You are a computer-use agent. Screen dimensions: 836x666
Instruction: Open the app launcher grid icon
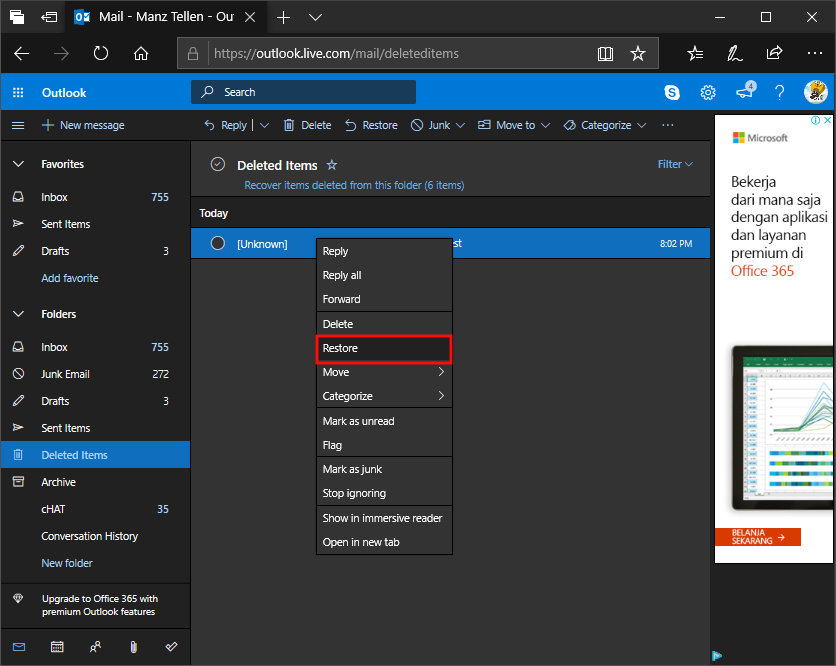(x=18, y=93)
